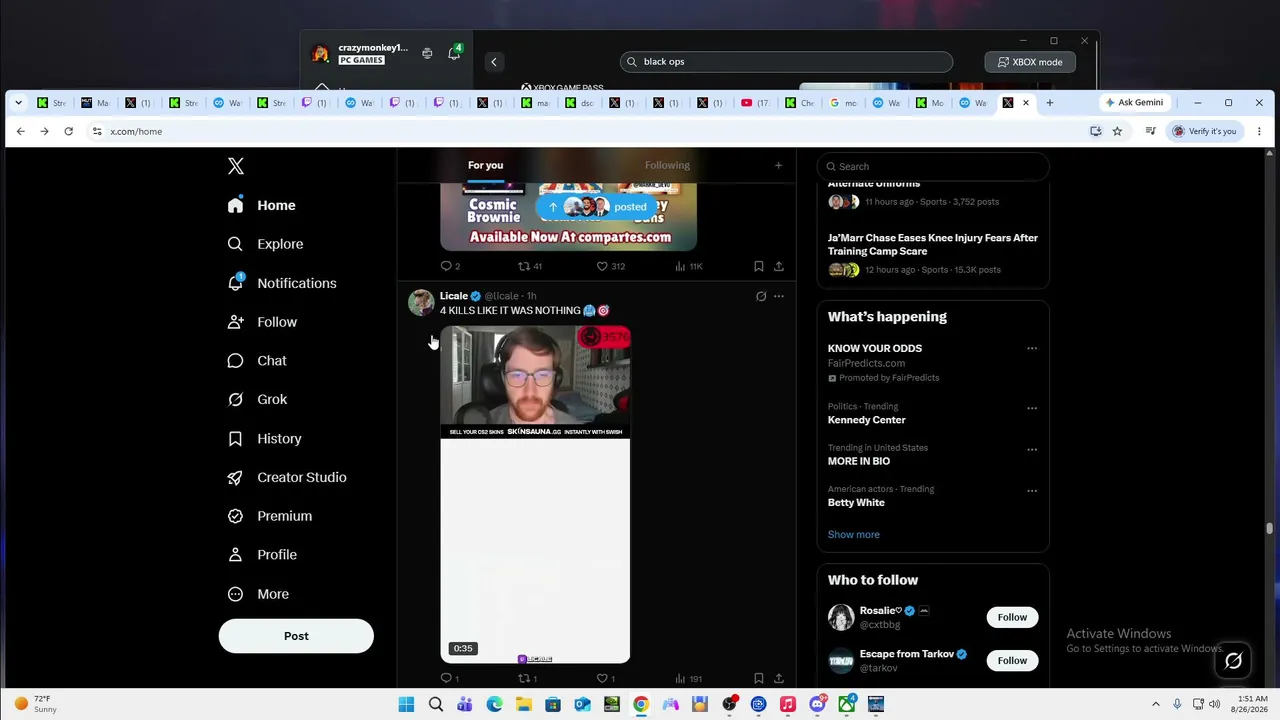Screen dimensions: 1280x720
Task: Click the Ask Gemini button
Action: pyautogui.click(x=1134, y=103)
